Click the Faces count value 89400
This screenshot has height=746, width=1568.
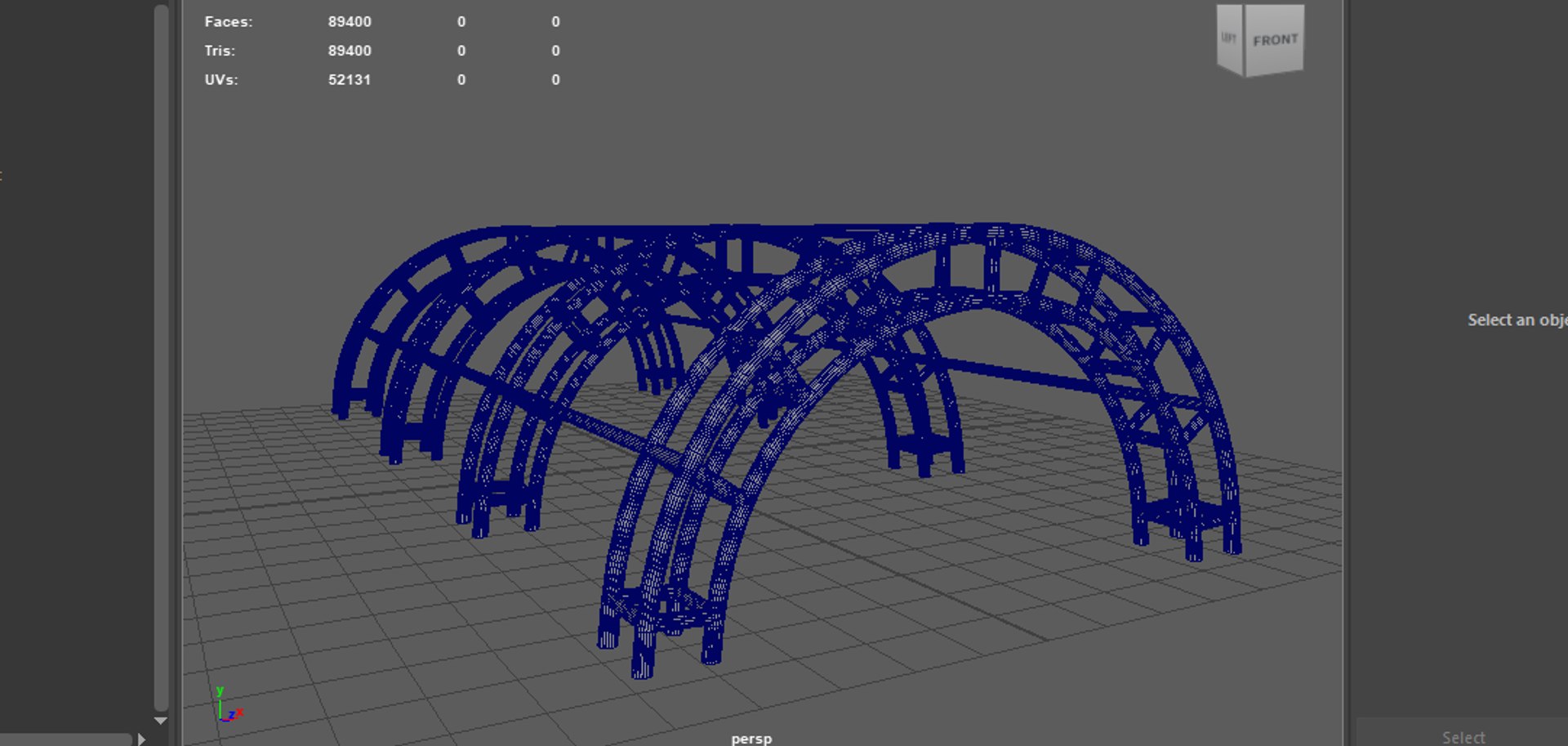(x=350, y=21)
